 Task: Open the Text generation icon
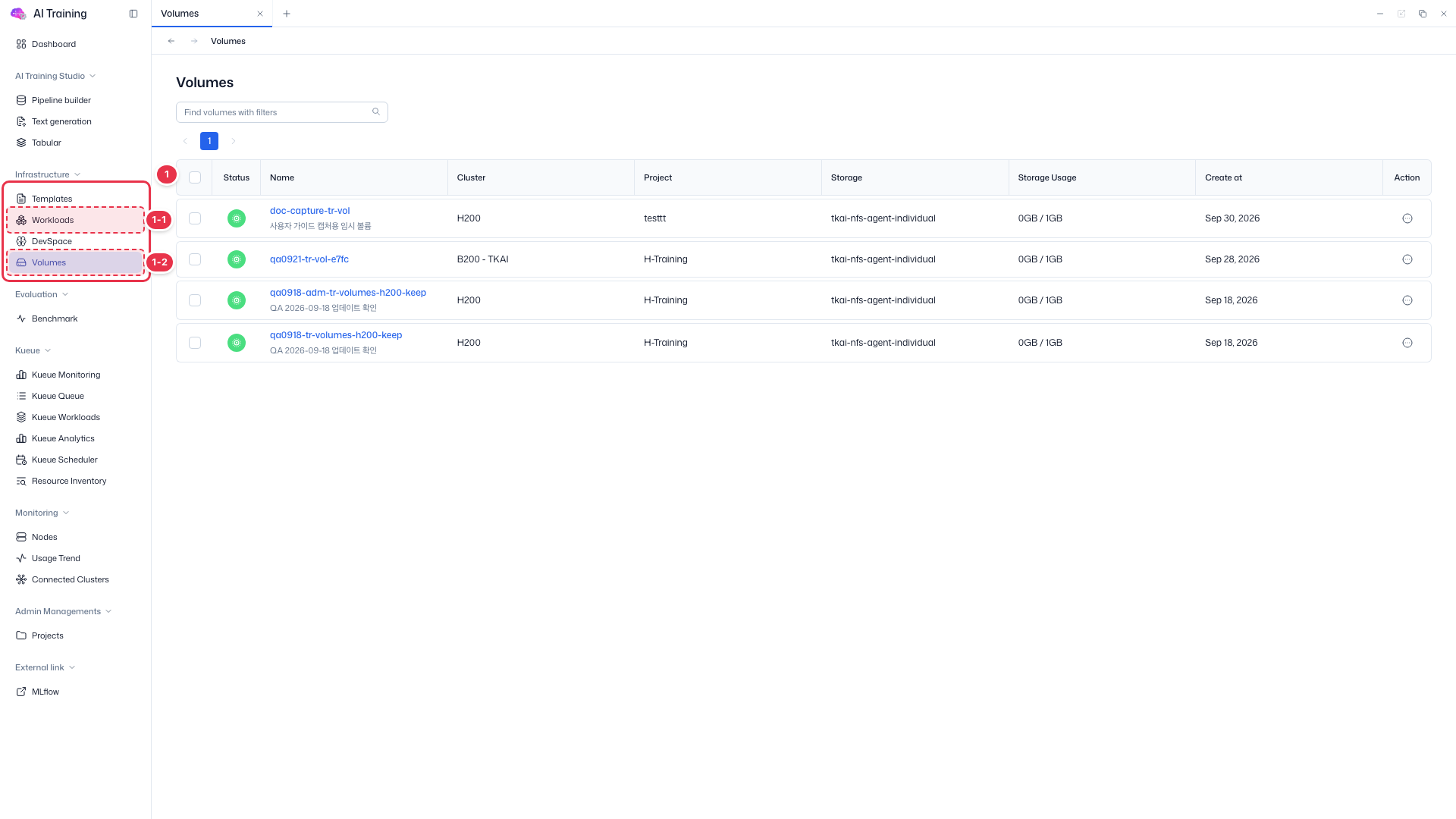coord(21,121)
